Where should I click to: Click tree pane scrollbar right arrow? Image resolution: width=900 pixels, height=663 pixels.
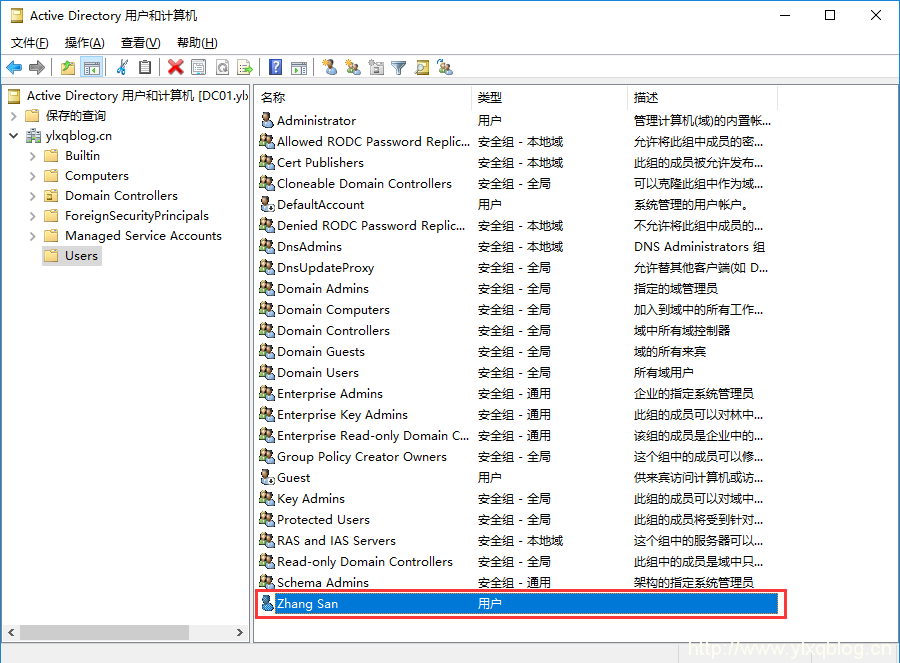pos(240,633)
